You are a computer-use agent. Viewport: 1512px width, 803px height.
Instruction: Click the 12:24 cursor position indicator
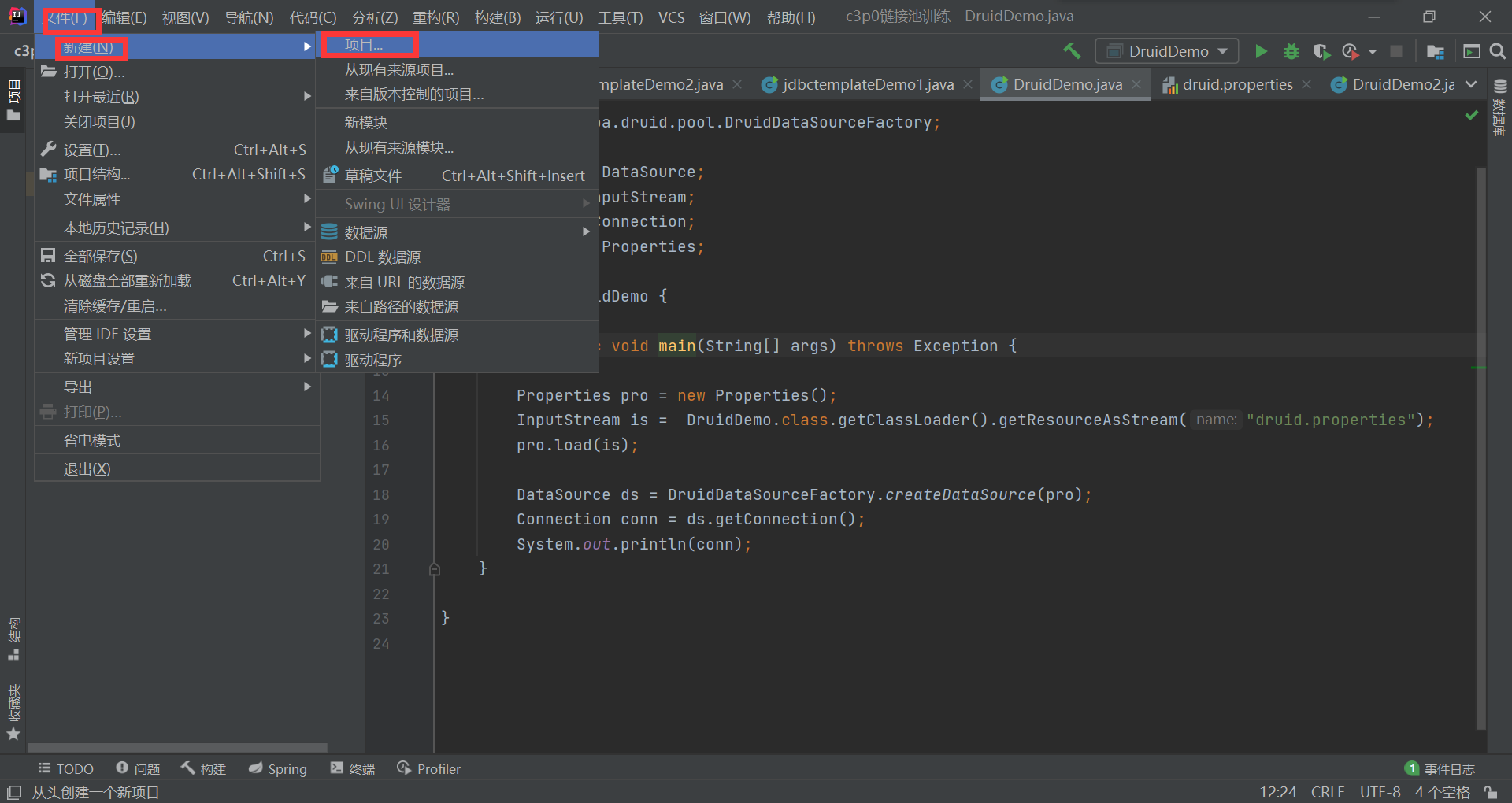click(x=1278, y=792)
